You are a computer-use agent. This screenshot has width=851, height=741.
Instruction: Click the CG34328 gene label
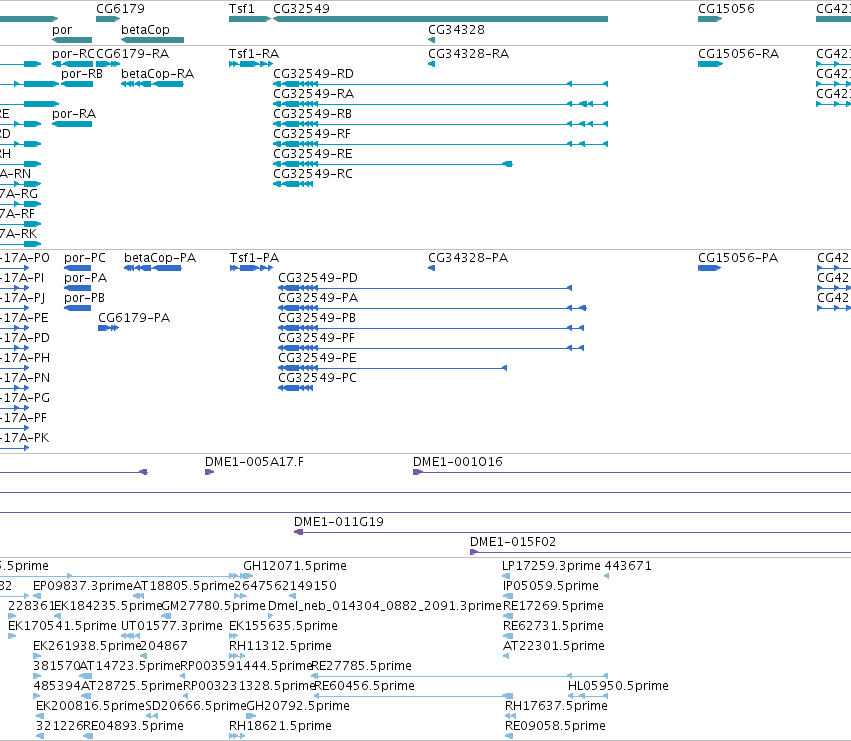tap(456, 30)
